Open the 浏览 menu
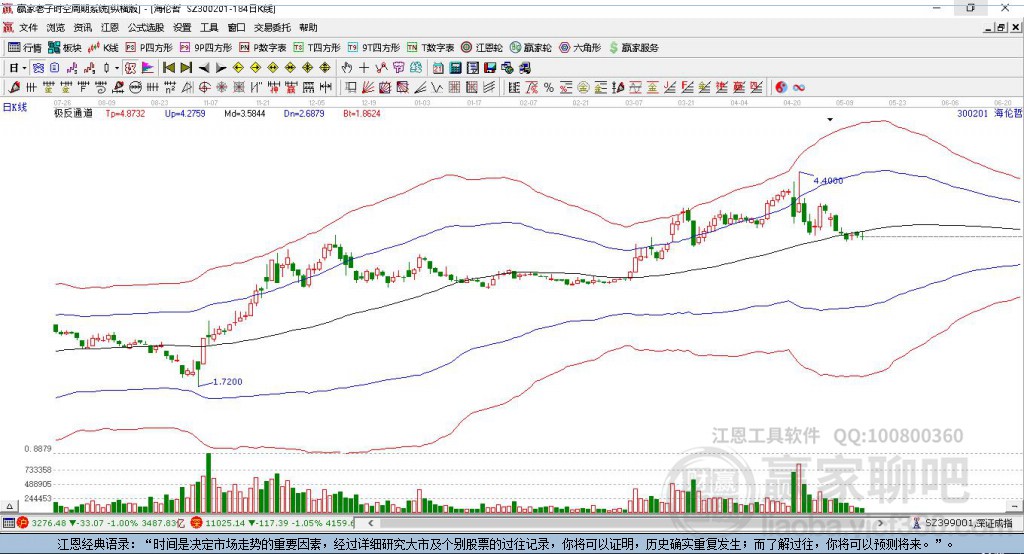This screenshot has width=1024, height=554. coord(56,27)
